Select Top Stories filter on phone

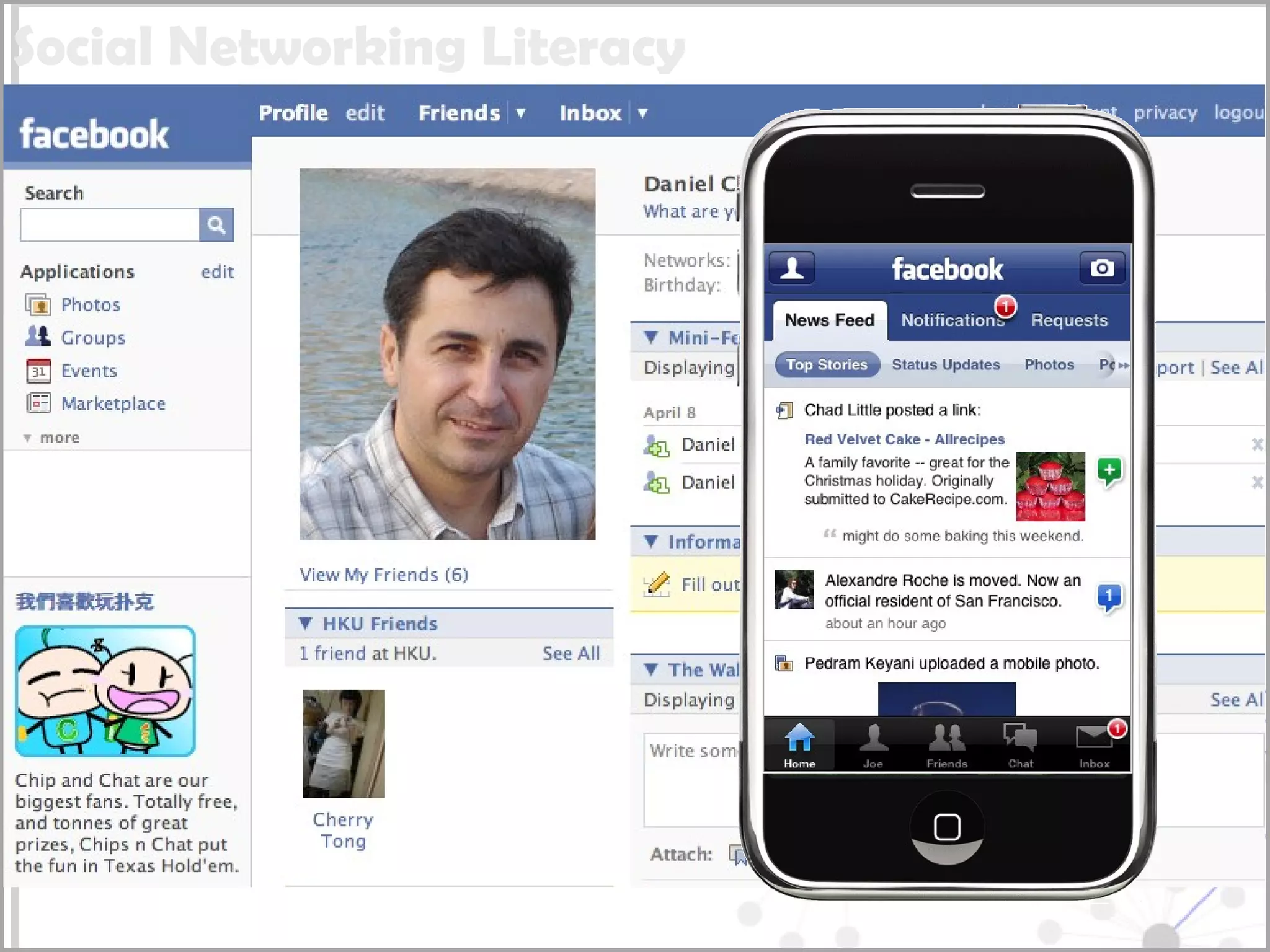tap(827, 364)
